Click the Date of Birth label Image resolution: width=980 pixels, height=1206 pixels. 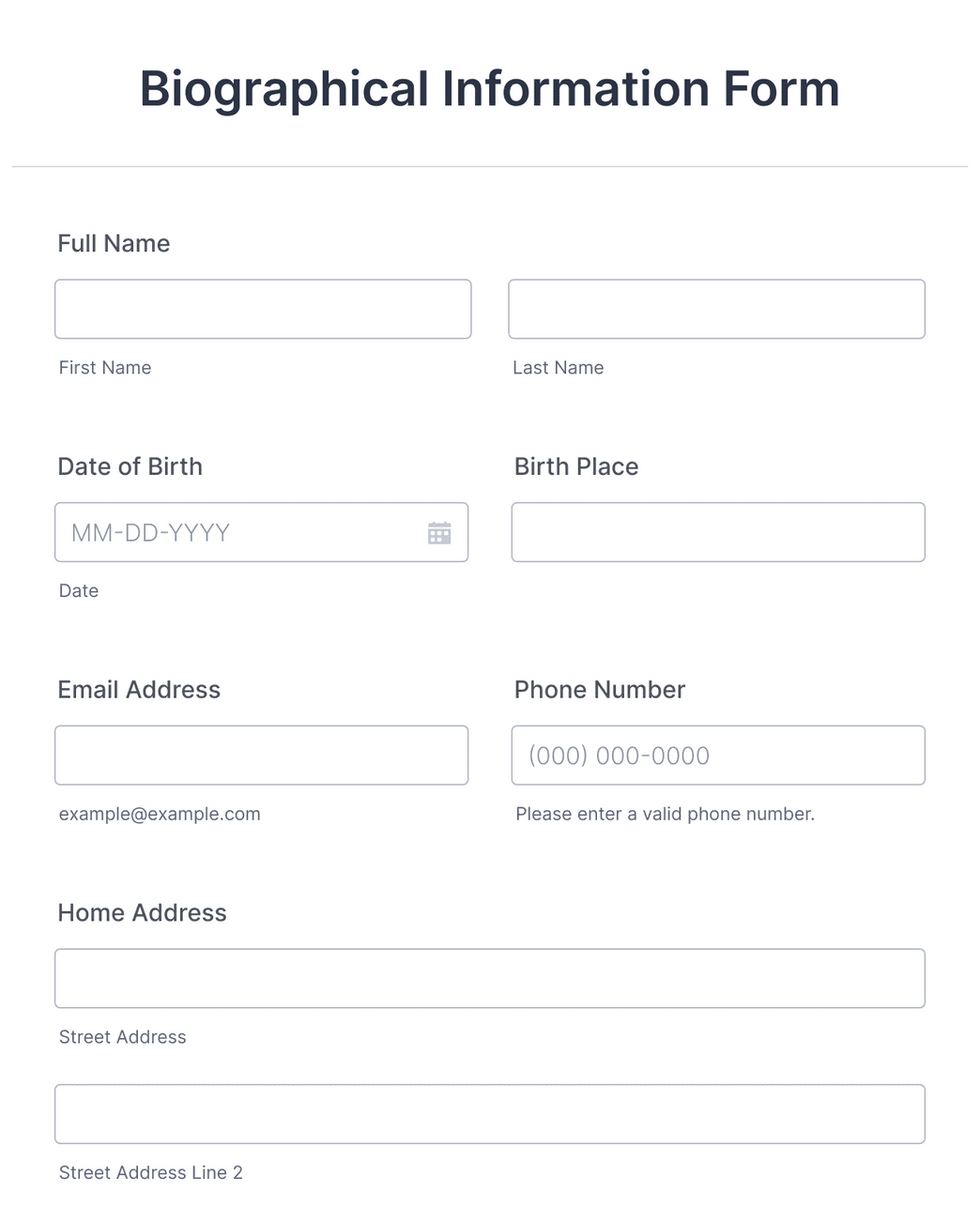coord(130,466)
